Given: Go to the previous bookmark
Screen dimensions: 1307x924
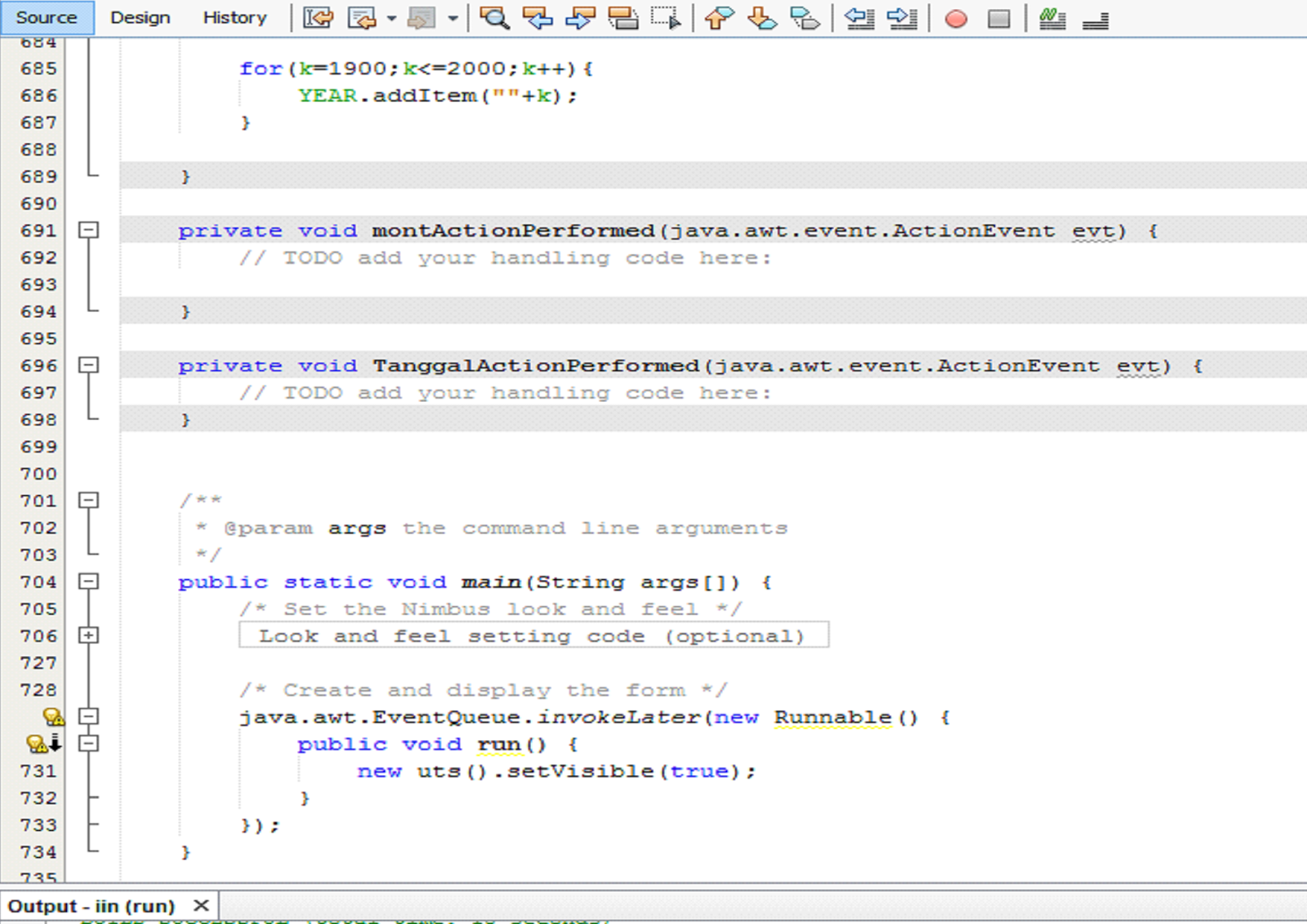Looking at the screenshot, I should click(719, 17).
